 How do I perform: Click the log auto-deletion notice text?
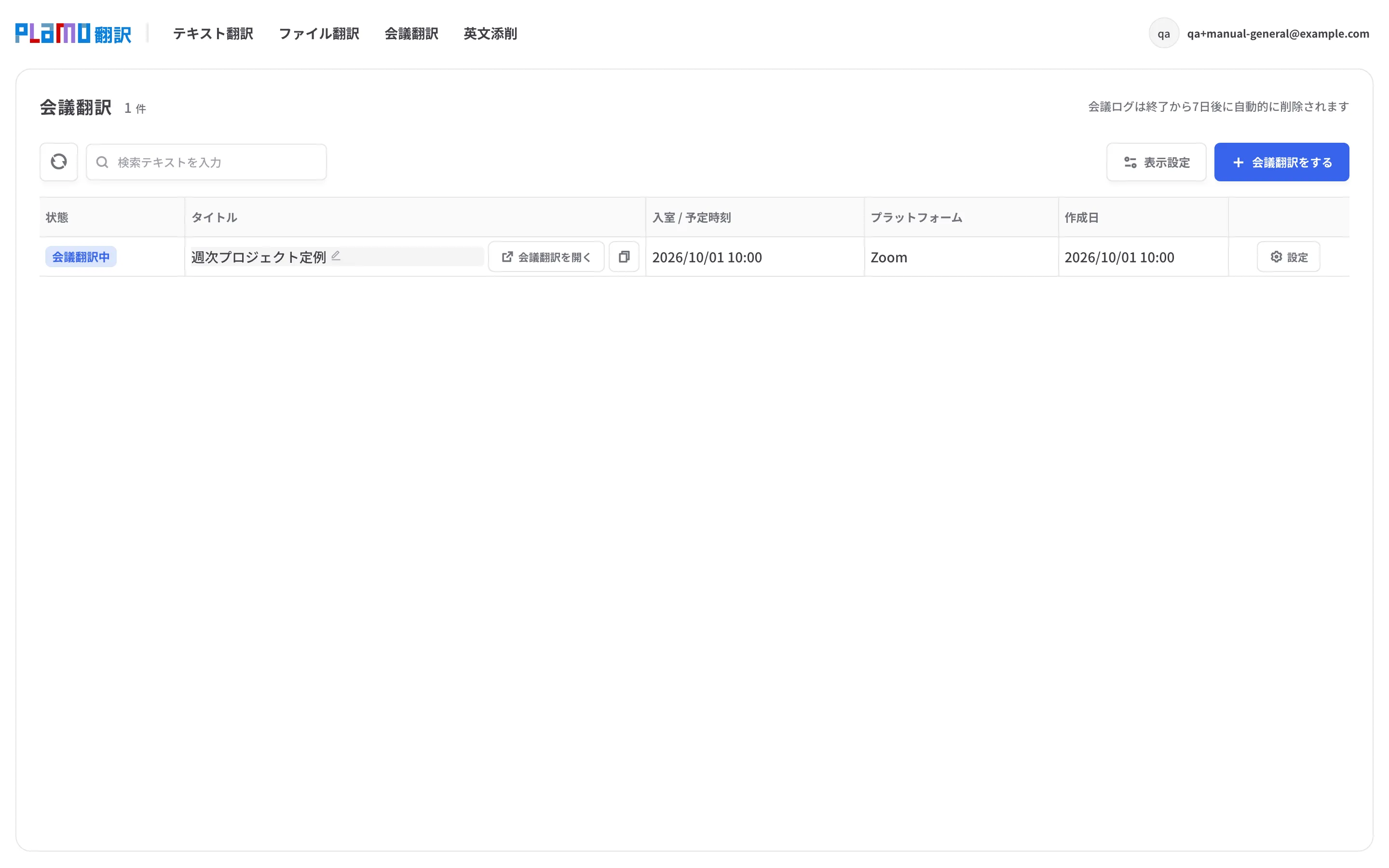(x=1218, y=106)
